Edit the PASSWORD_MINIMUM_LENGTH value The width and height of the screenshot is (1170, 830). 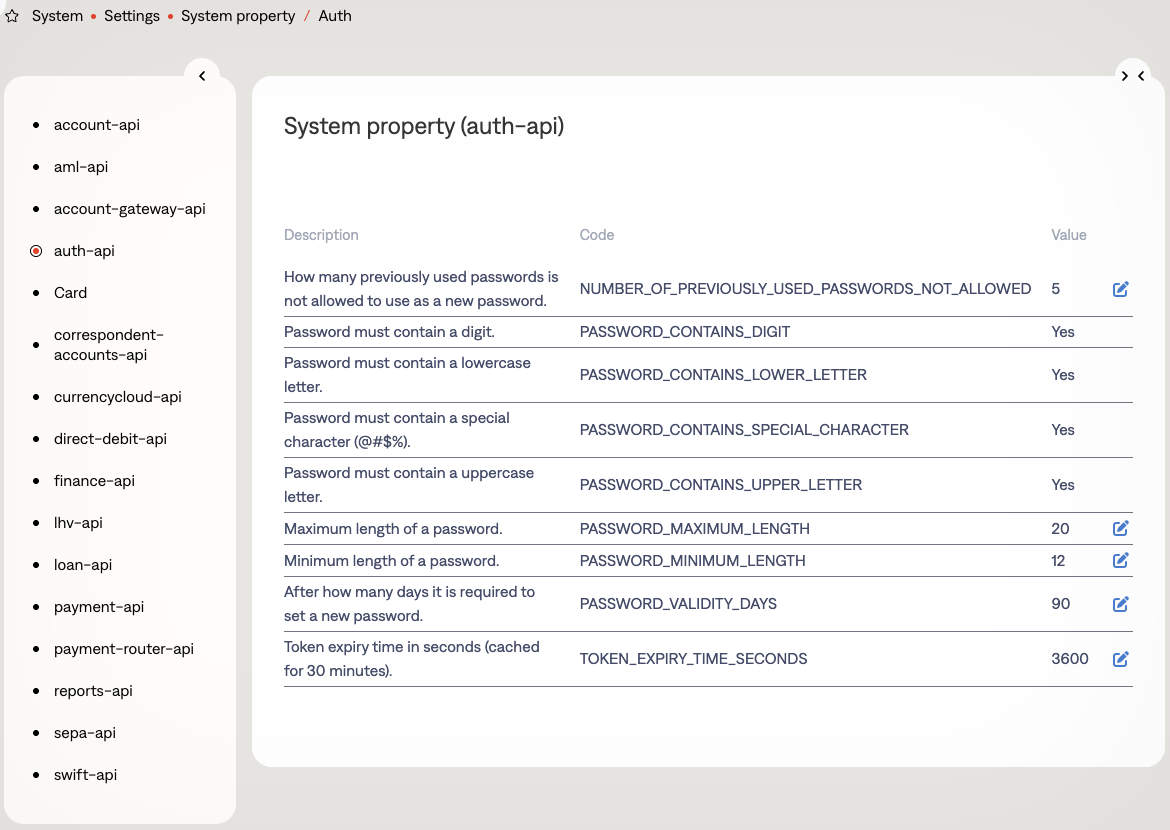click(1120, 561)
